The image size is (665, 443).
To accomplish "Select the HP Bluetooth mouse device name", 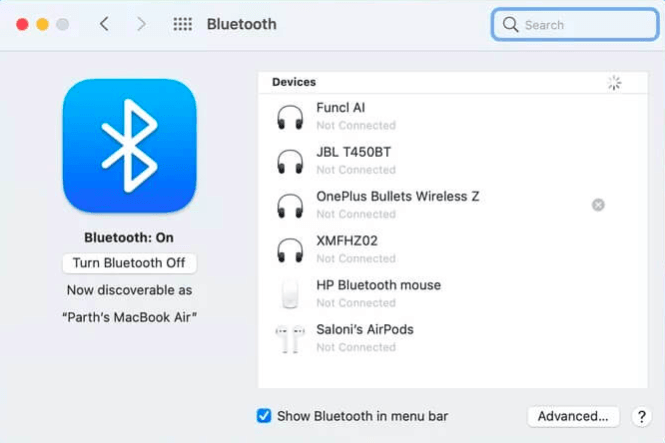I will point(379,285).
